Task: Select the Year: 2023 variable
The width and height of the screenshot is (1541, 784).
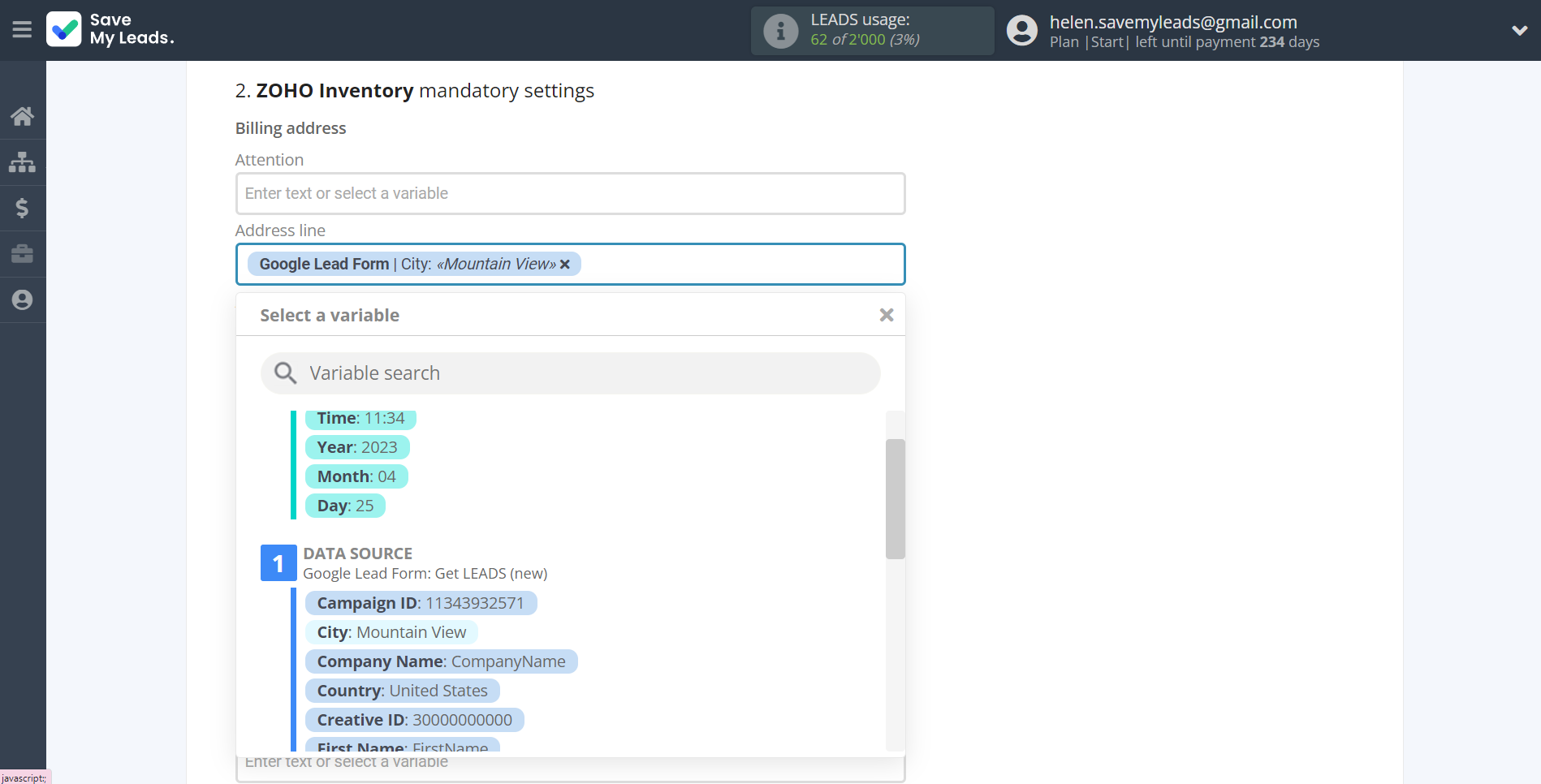Action: click(357, 447)
